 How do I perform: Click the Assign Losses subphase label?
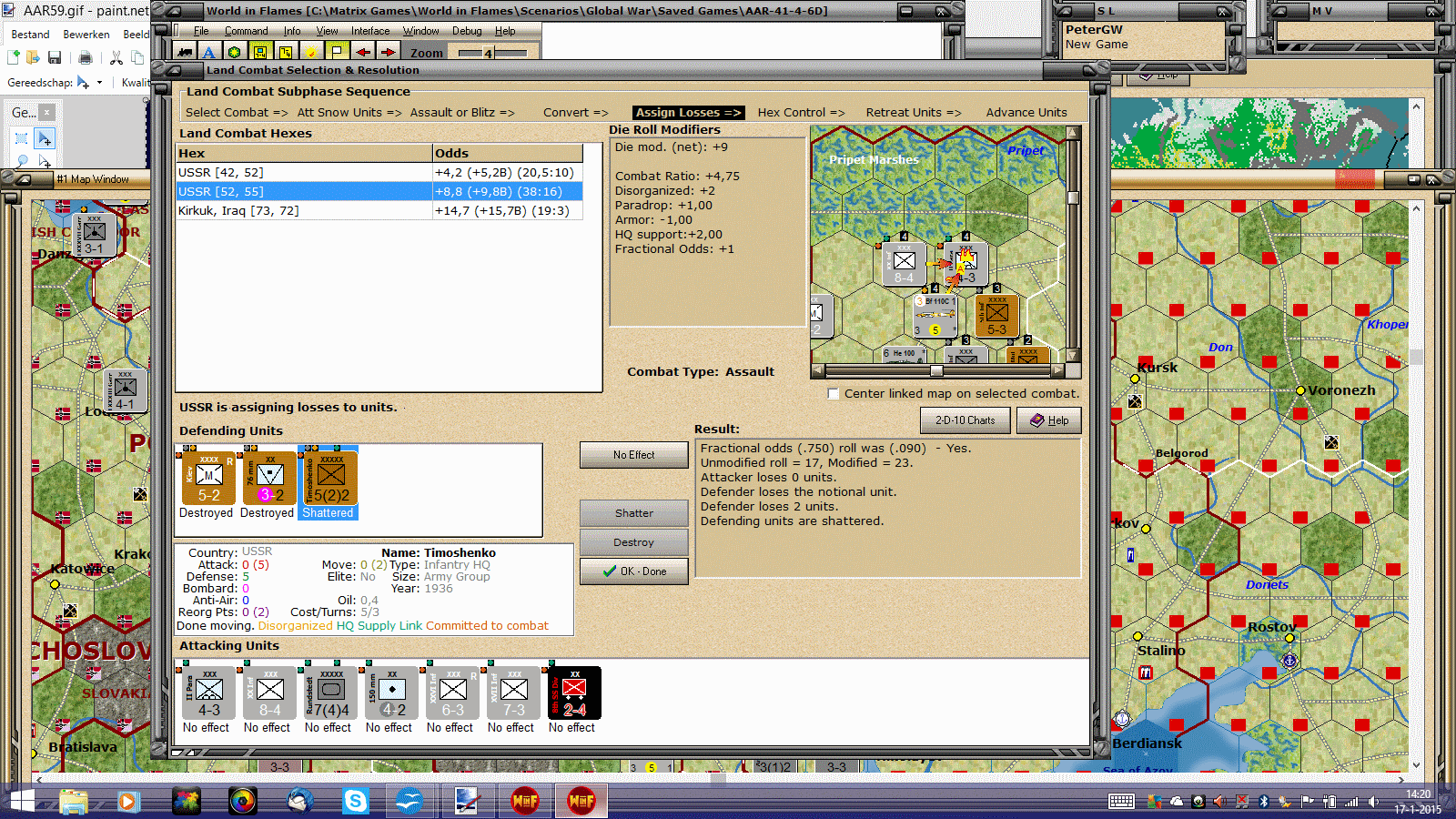click(688, 113)
